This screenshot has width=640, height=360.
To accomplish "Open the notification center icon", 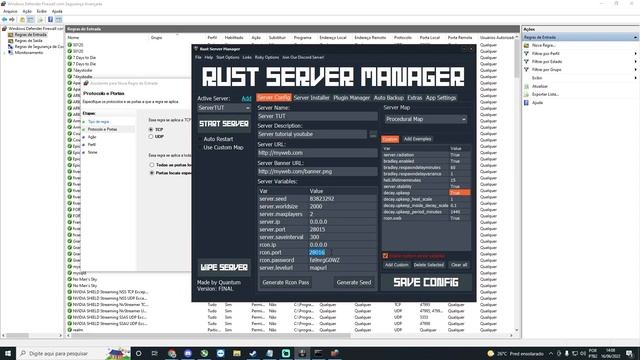I will click(630, 353).
